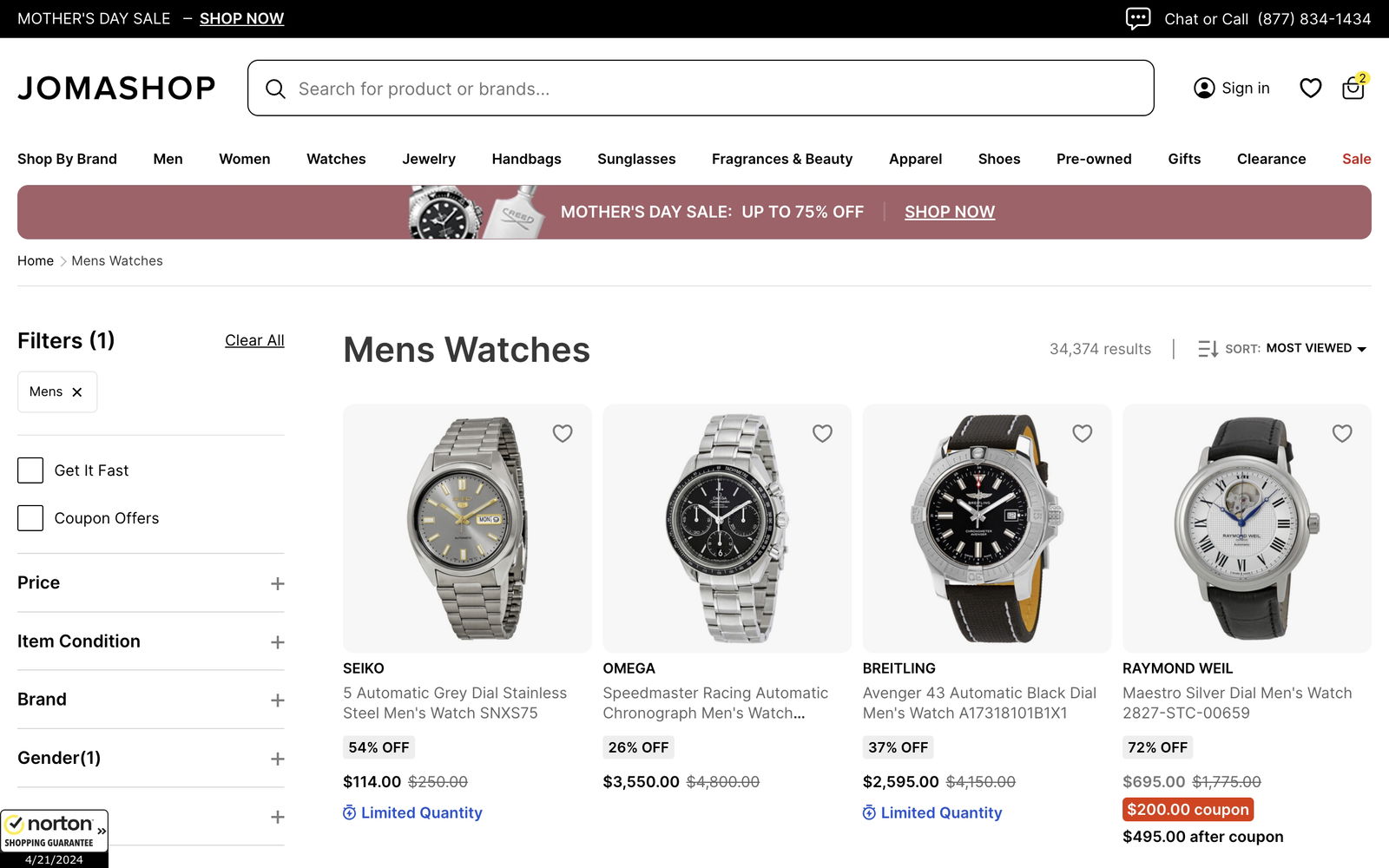Viewport: 1389px width, 868px height.
Task: Click Breitling Limited Quantity timer icon
Action: tap(869, 812)
